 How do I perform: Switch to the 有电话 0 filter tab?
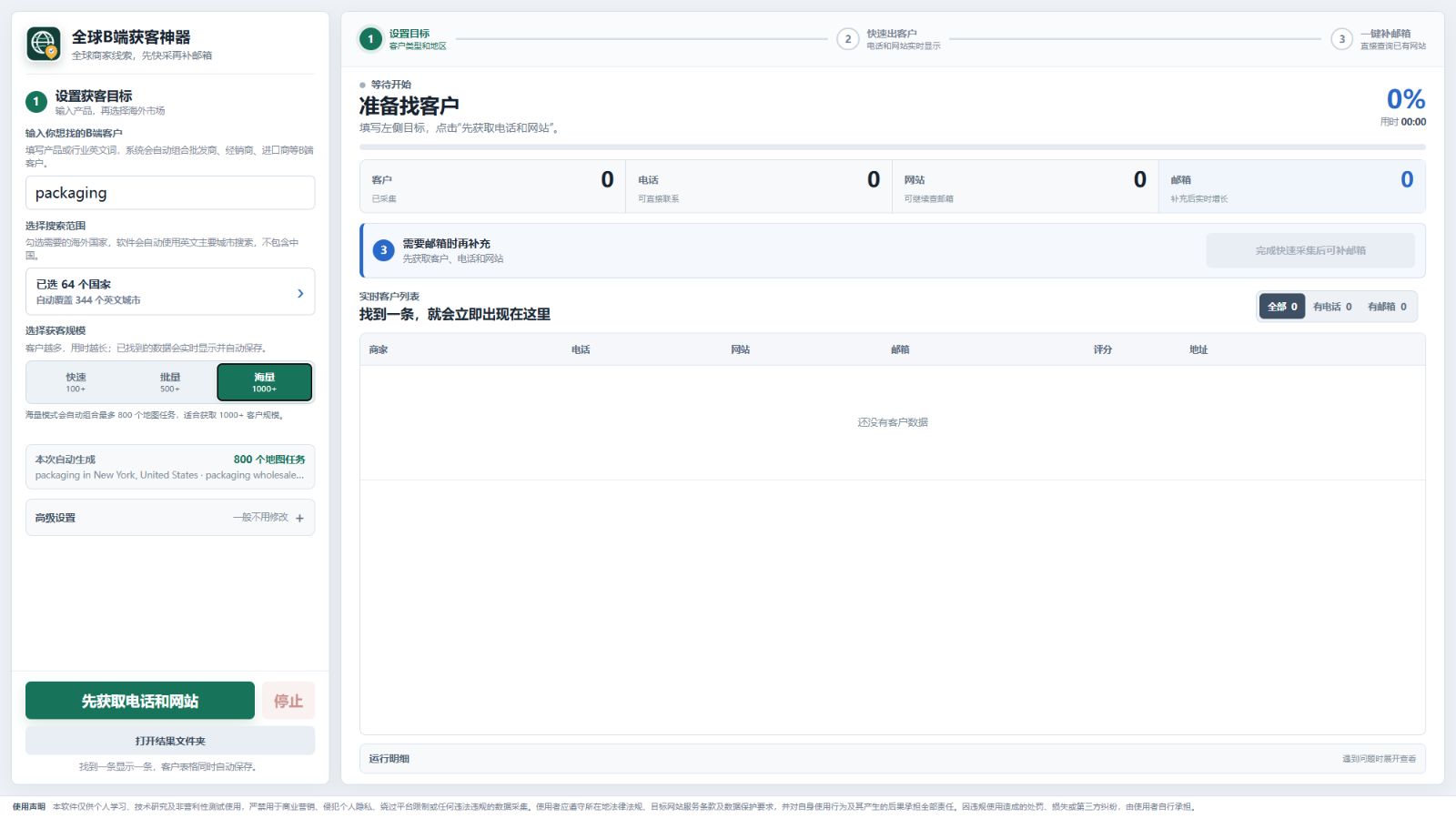point(1332,307)
